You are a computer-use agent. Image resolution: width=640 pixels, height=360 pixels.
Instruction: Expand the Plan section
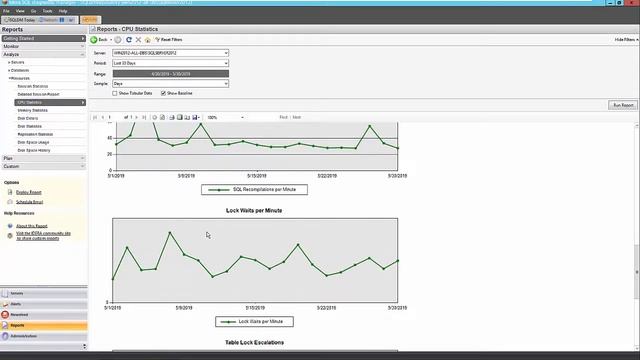click(x=43, y=158)
